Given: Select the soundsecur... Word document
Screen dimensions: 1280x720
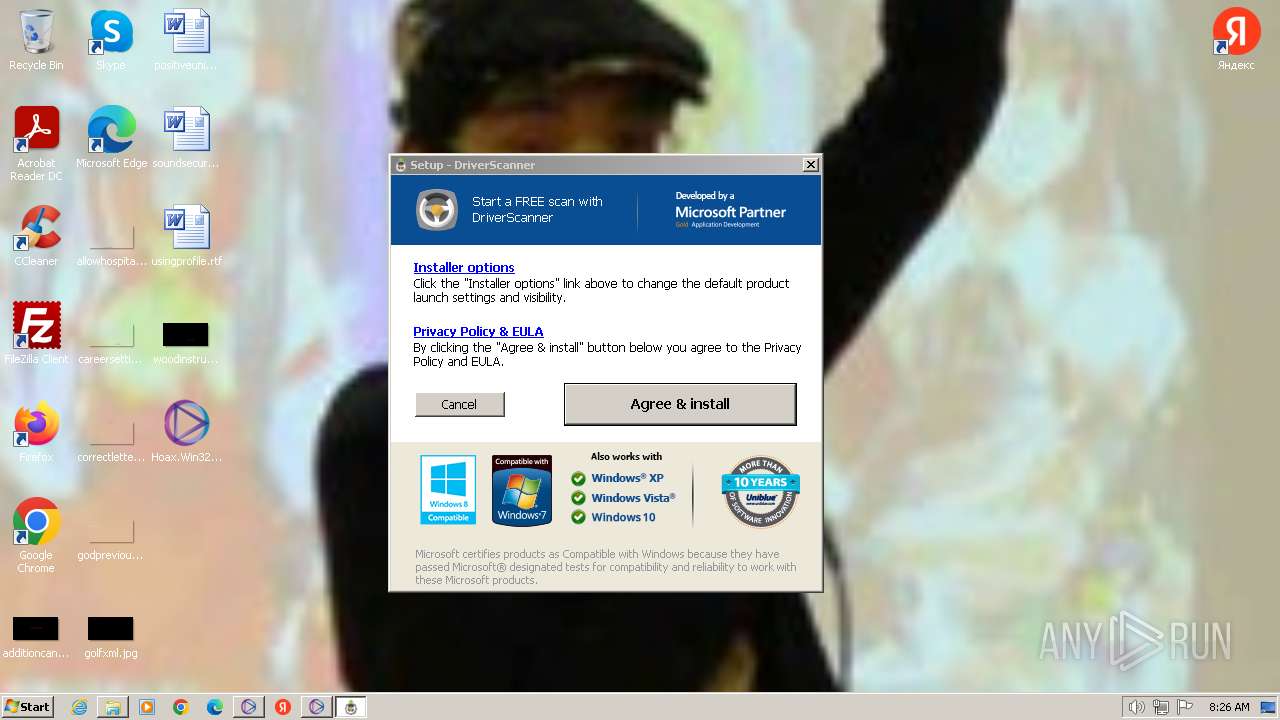Looking at the screenshot, I should tap(186, 138).
